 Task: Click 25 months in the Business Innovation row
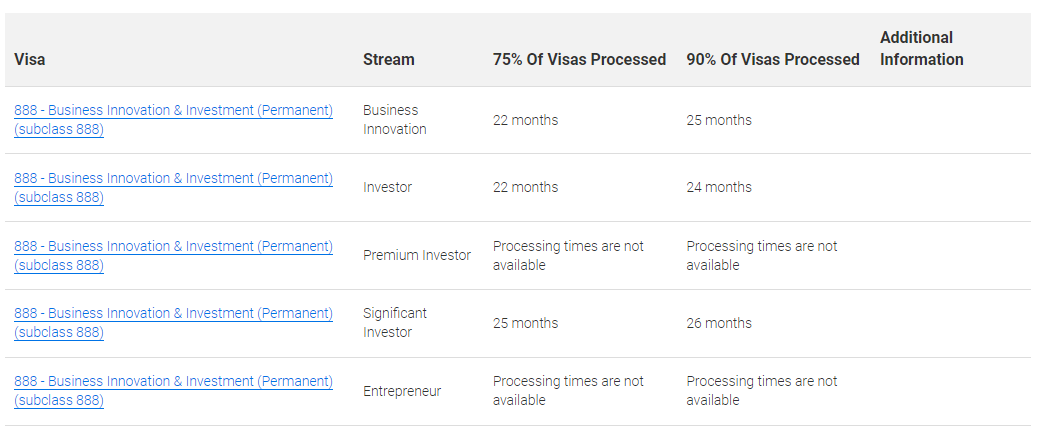pos(719,120)
